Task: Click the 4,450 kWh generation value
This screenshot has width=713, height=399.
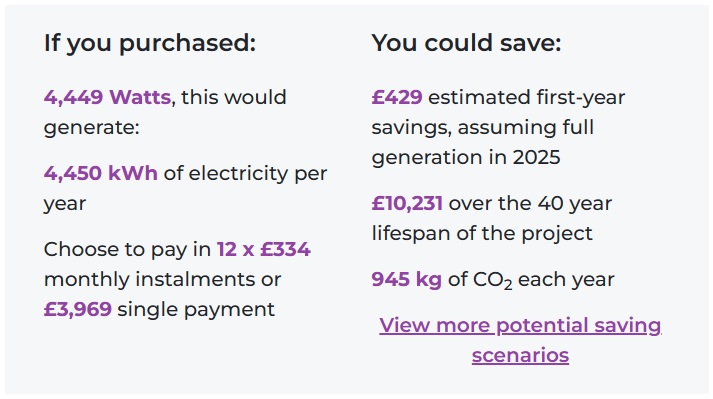Action: pos(101,173)
